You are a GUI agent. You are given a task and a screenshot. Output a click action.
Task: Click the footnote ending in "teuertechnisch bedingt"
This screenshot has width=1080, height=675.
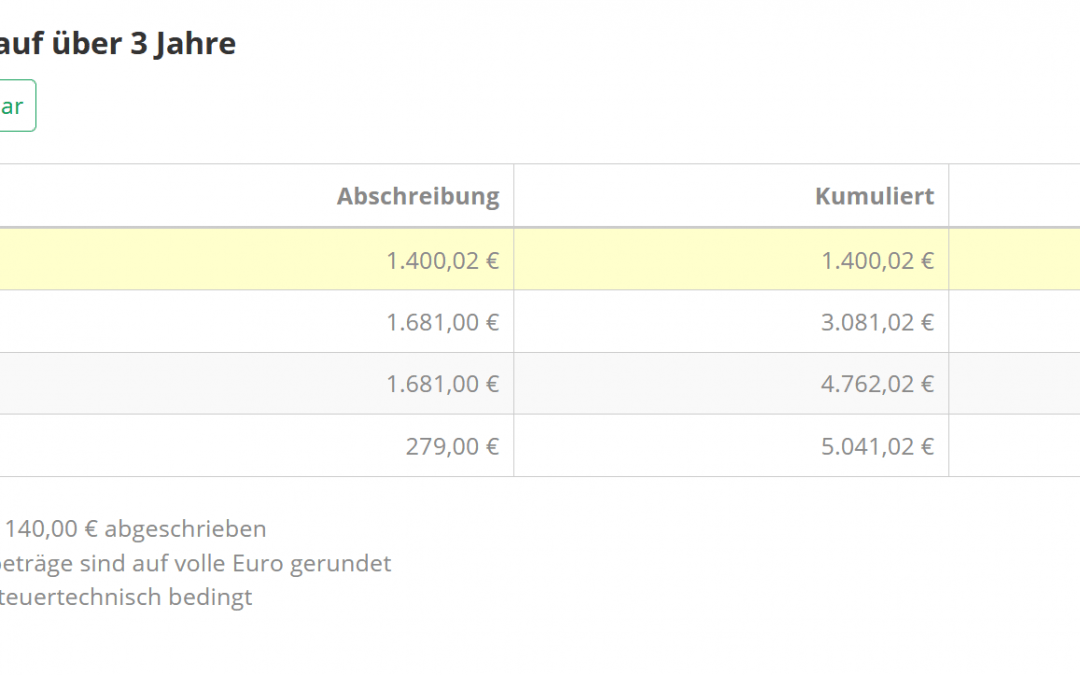coord(126,597)
